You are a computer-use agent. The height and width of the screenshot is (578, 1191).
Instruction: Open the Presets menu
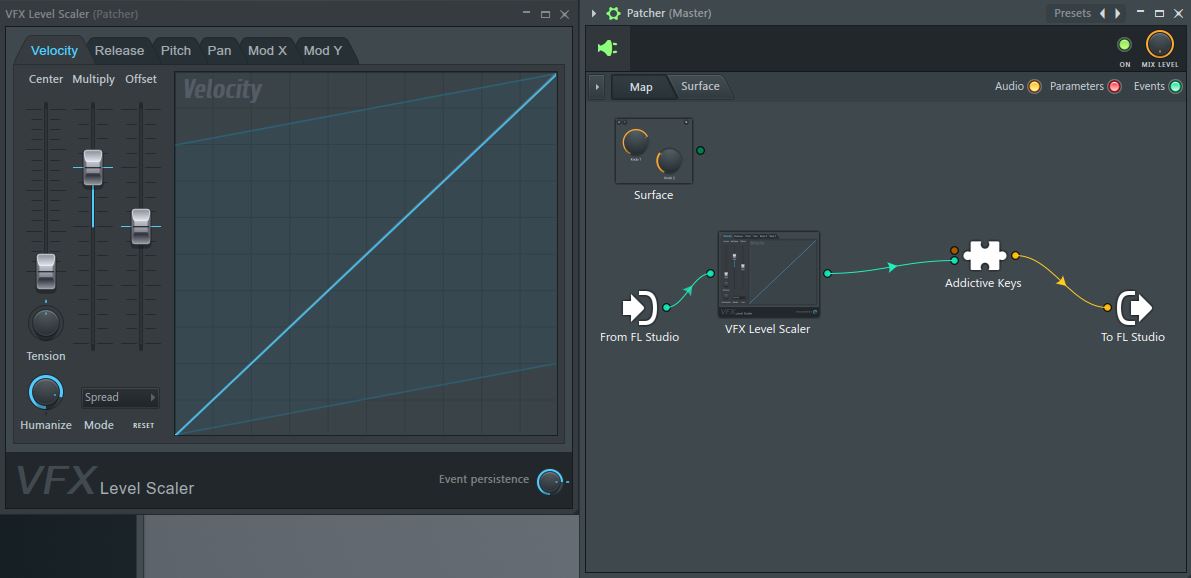coord(1072,14)
